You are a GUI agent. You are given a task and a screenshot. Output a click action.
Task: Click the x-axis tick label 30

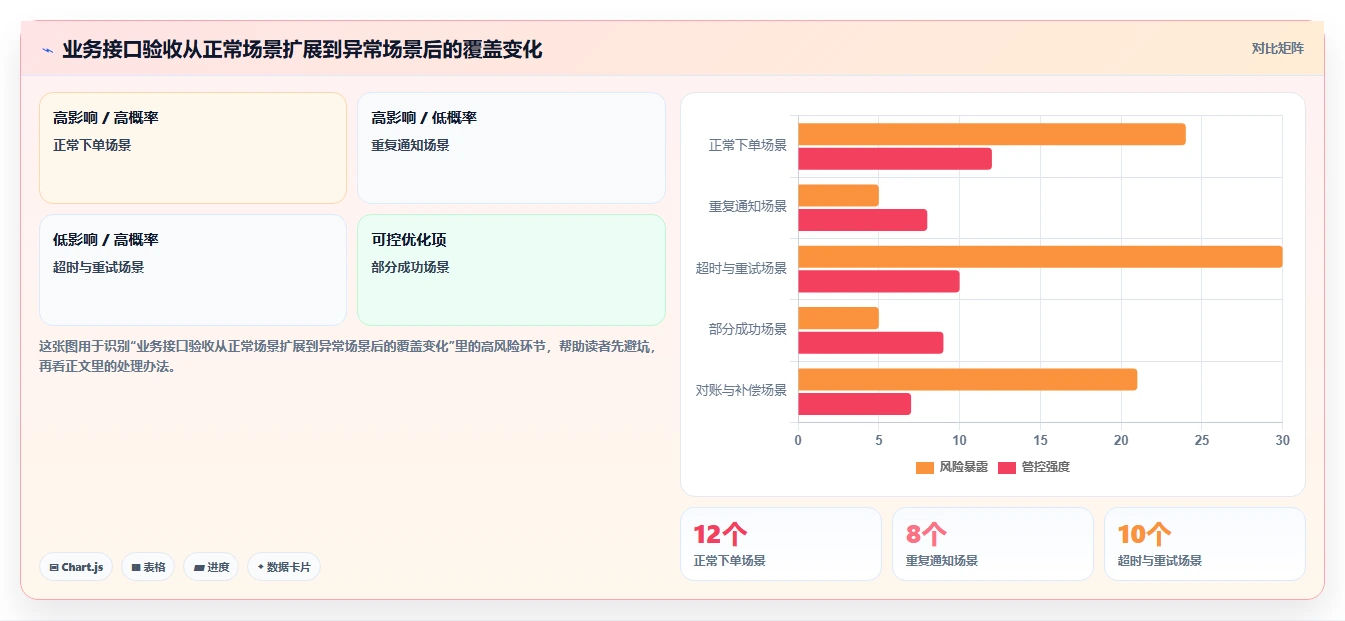[1283, 440]
